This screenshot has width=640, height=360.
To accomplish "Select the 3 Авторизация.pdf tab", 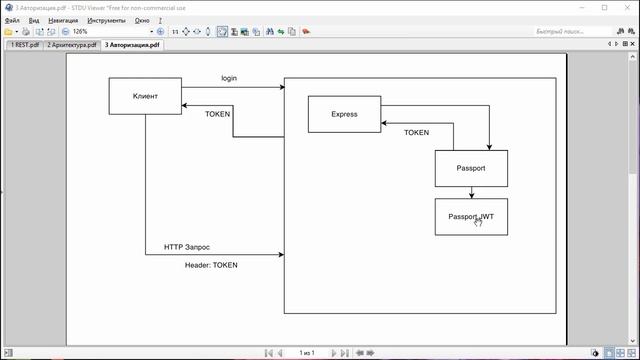I will [x=132, y=45].
